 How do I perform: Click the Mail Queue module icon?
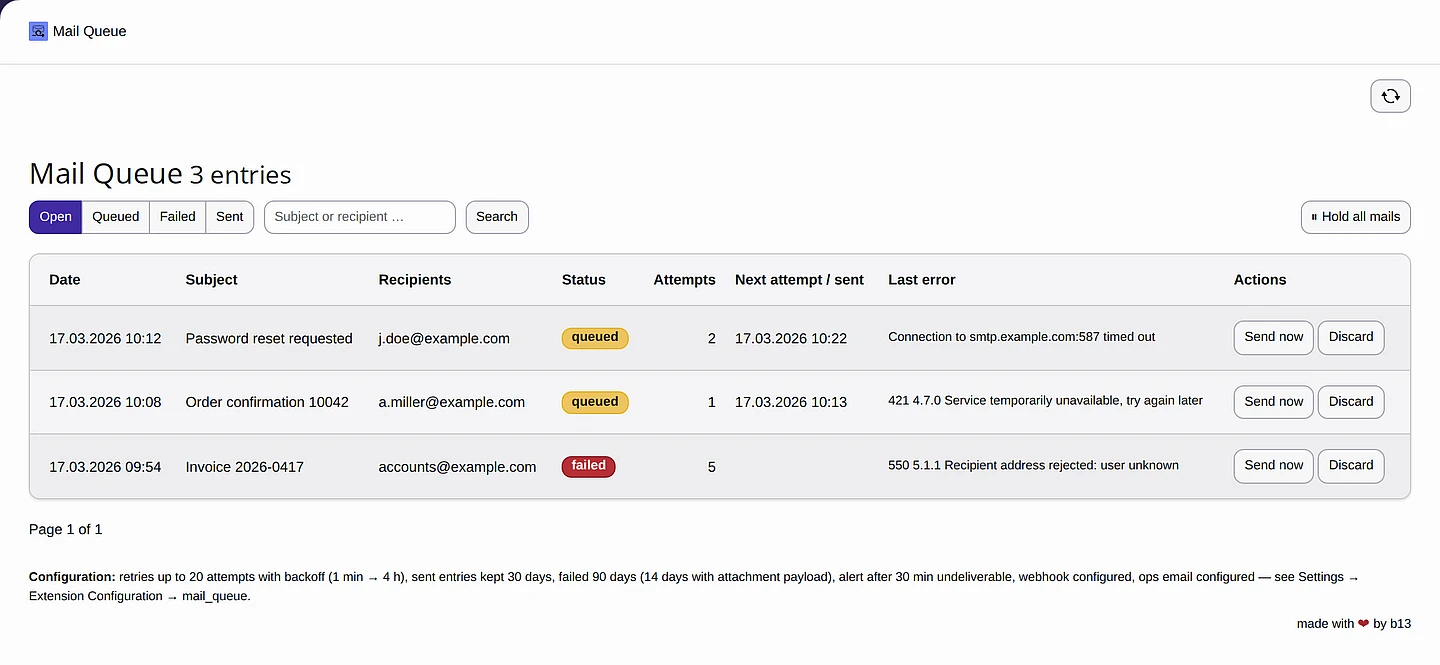pos(38,31)
